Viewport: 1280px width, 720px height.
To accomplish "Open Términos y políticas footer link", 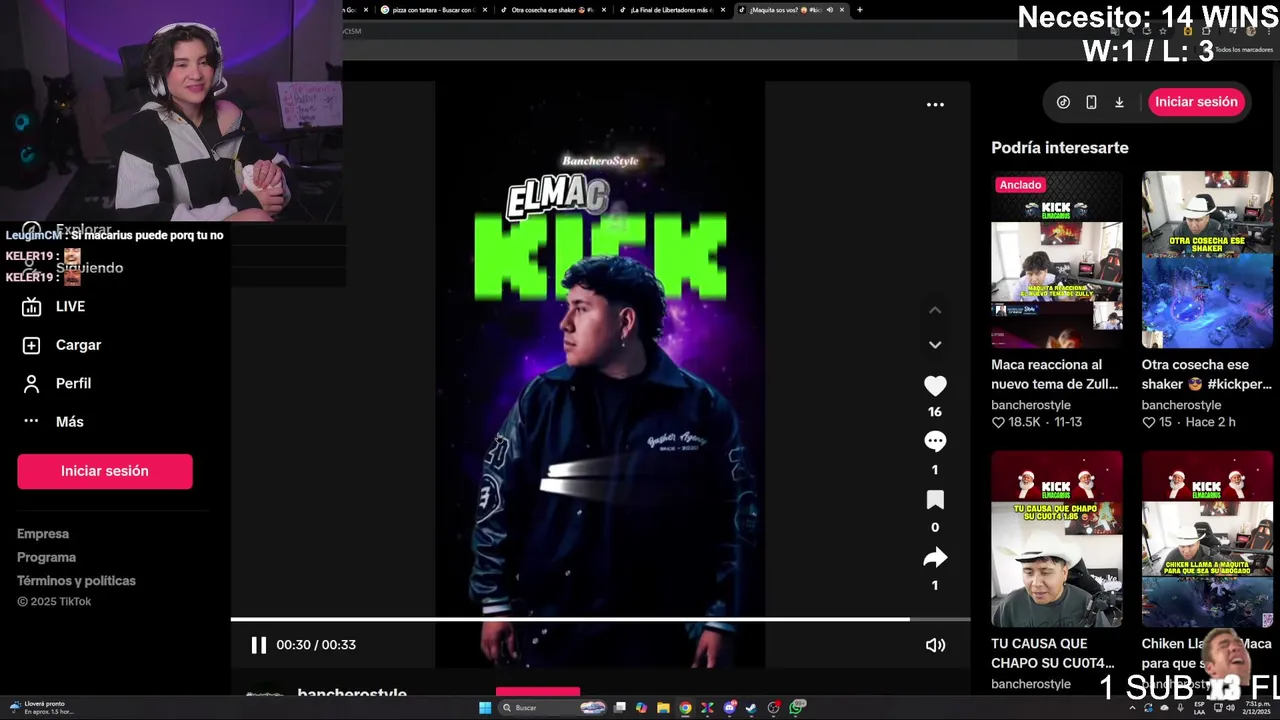I will click(76, 580).
